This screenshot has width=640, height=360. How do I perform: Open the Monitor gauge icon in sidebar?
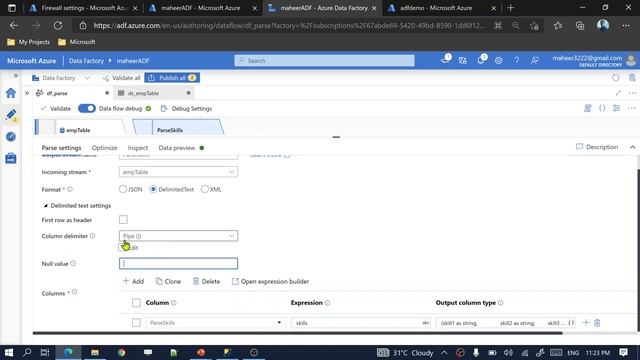(11, 136)
